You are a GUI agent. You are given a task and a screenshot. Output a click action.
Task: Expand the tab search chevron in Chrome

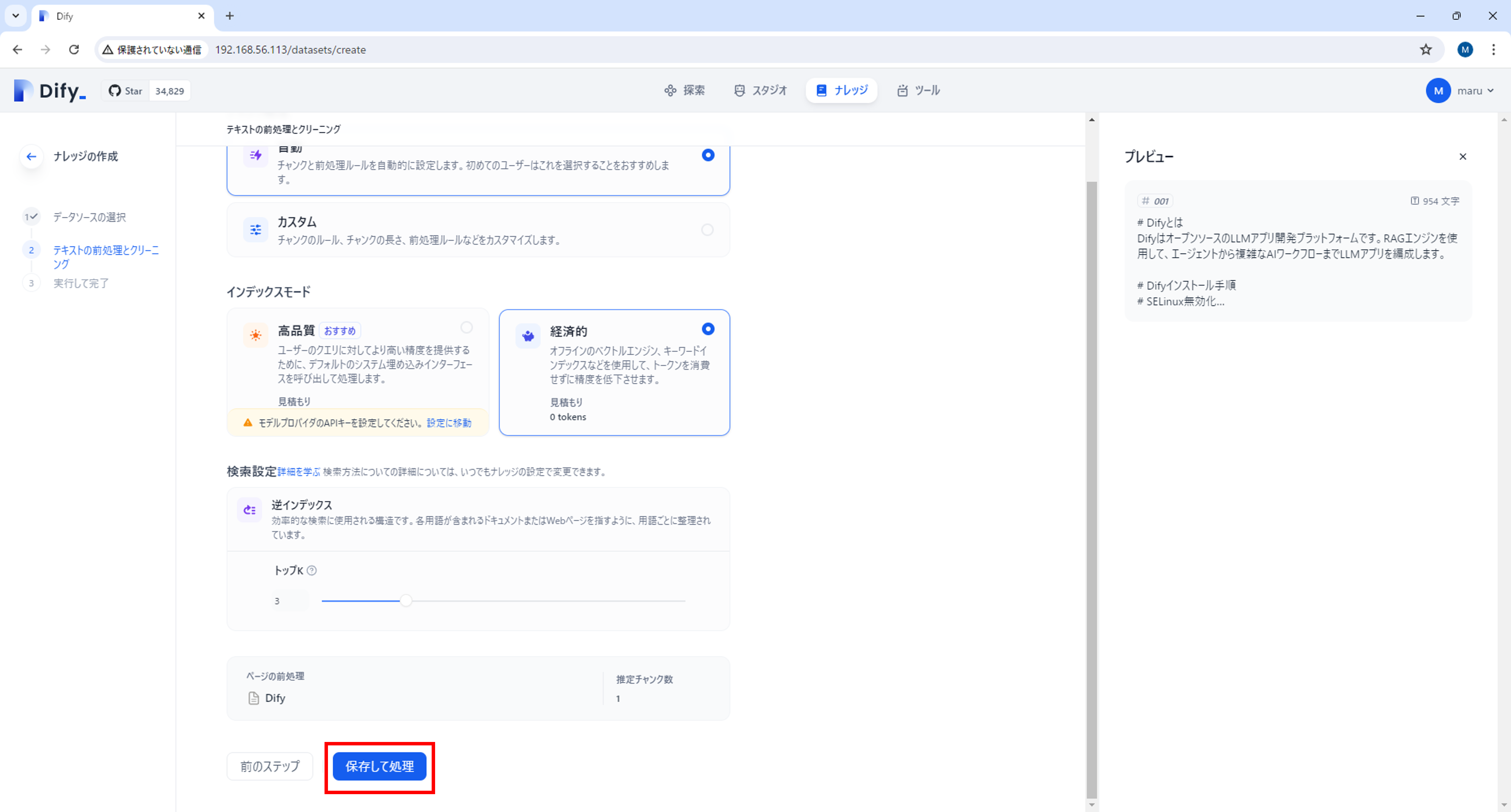(x=16, y=16)
